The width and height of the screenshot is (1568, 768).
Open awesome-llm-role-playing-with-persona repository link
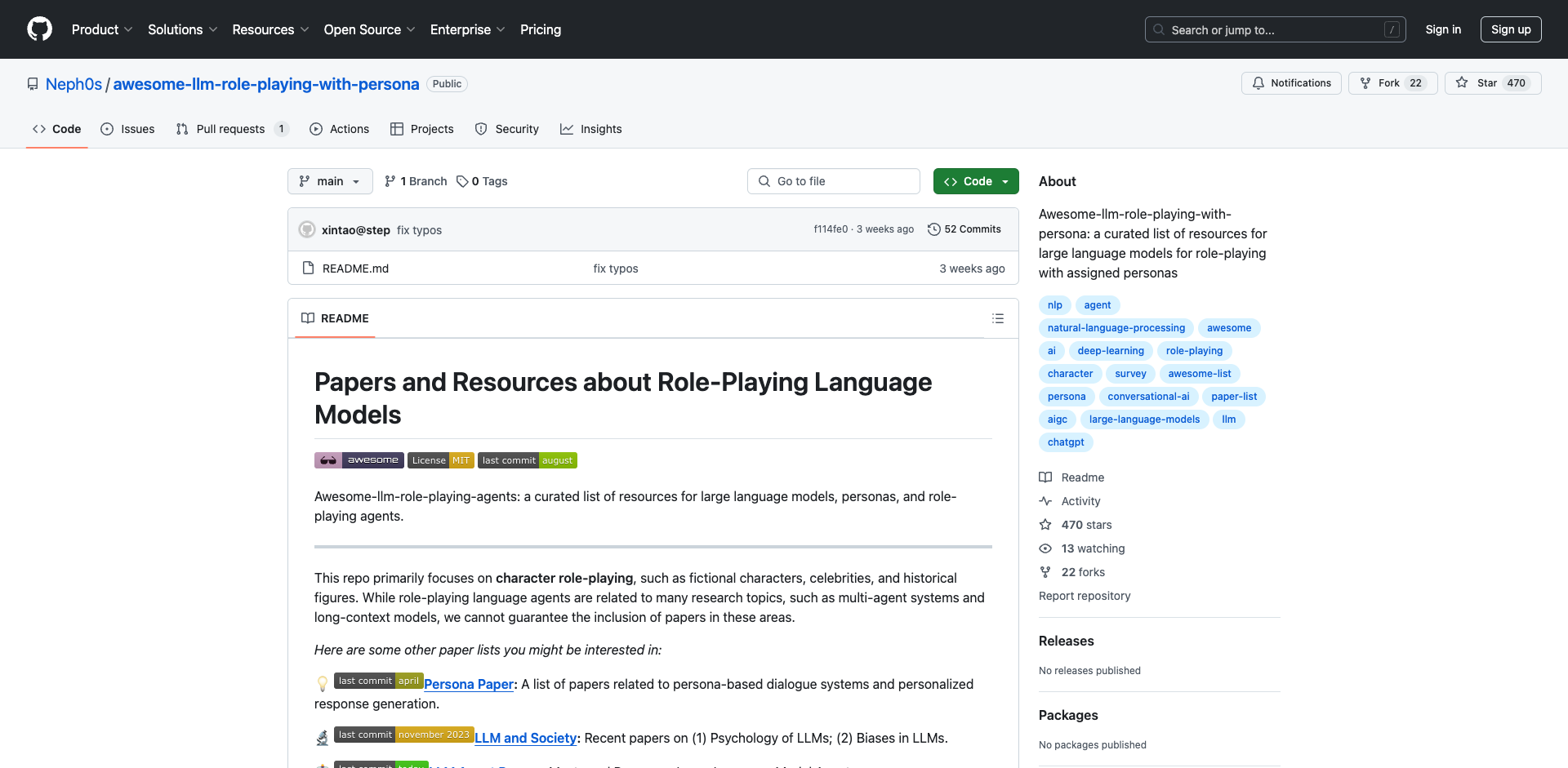click(x=266, y=84)
